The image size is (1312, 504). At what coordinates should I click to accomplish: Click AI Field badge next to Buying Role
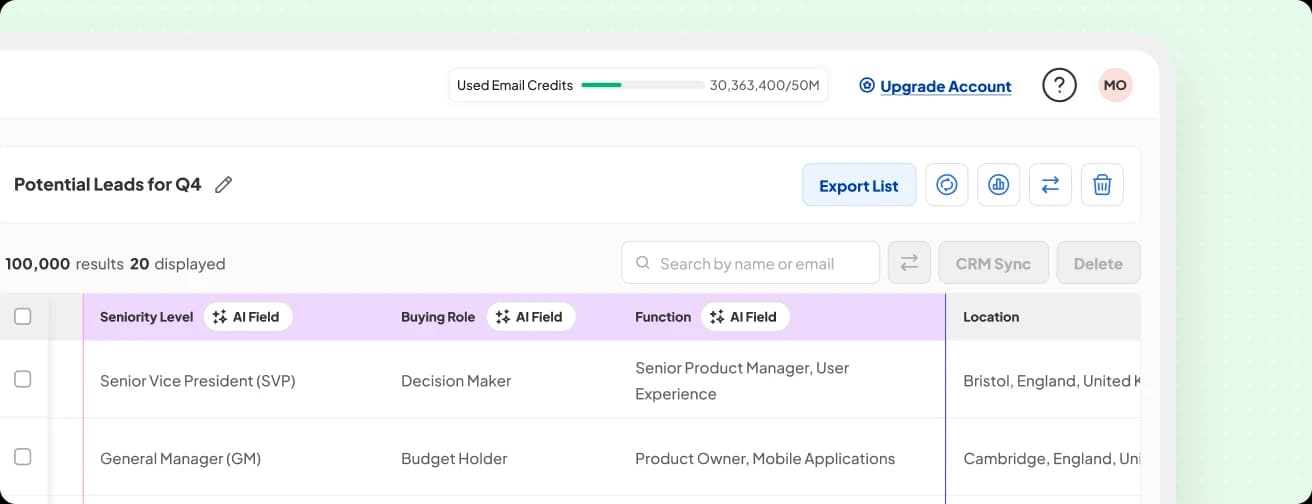point(531,317)
